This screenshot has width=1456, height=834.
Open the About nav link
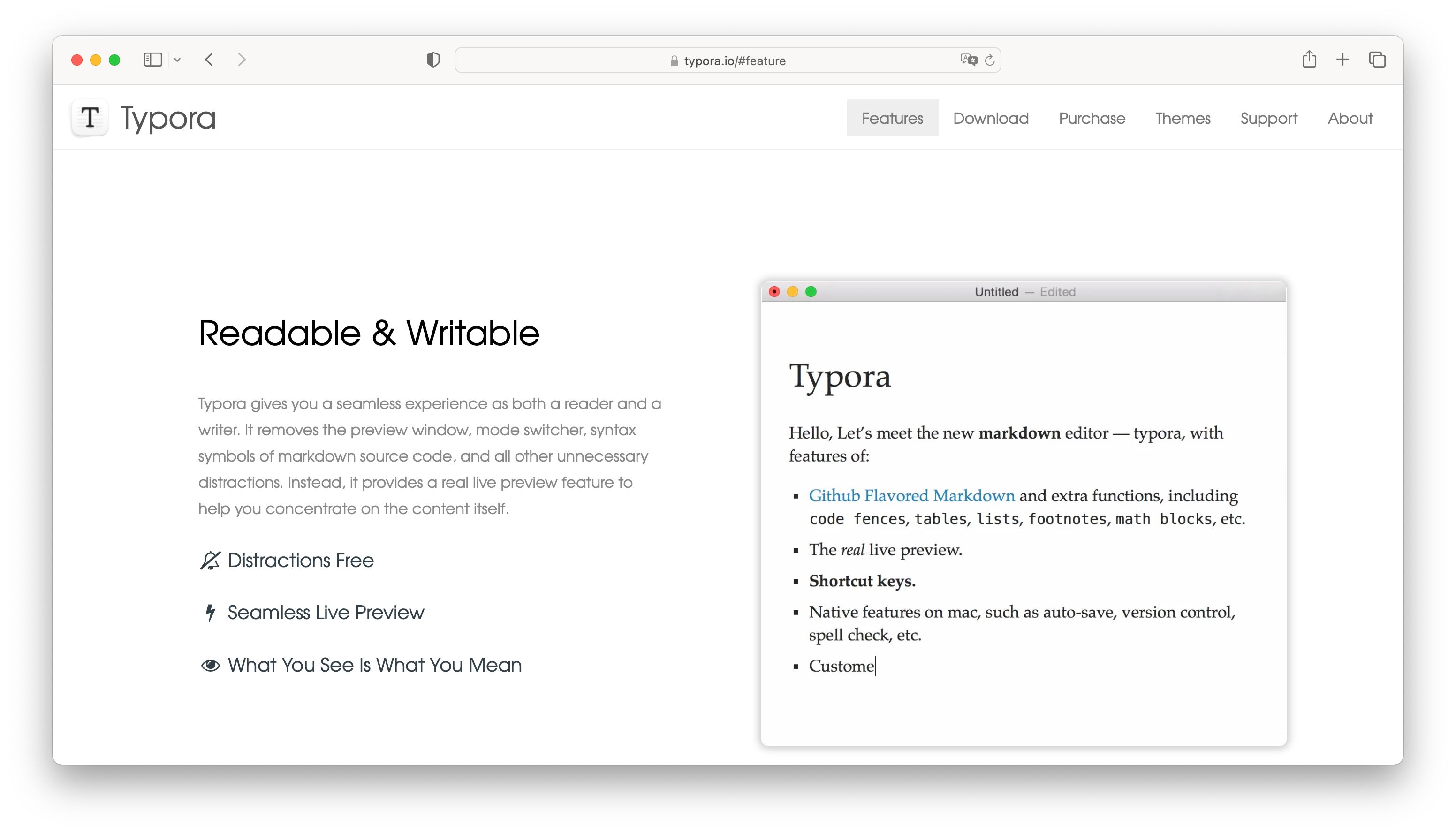click(x=1350, y=118)
